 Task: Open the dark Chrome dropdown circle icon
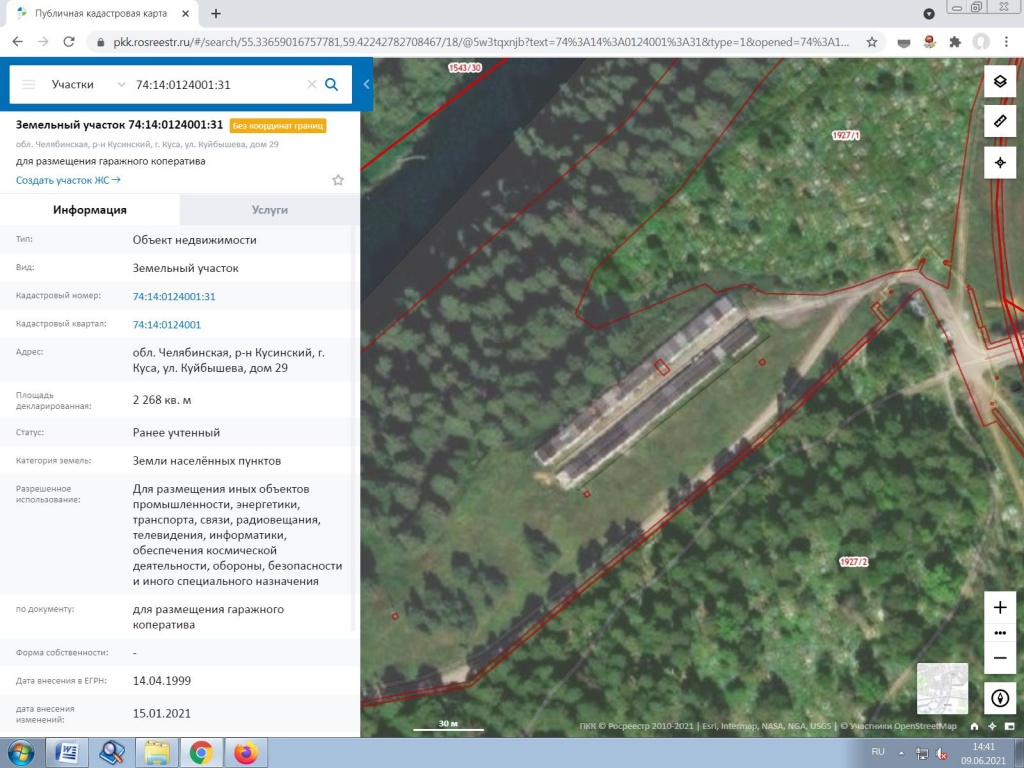pos(929,14)
